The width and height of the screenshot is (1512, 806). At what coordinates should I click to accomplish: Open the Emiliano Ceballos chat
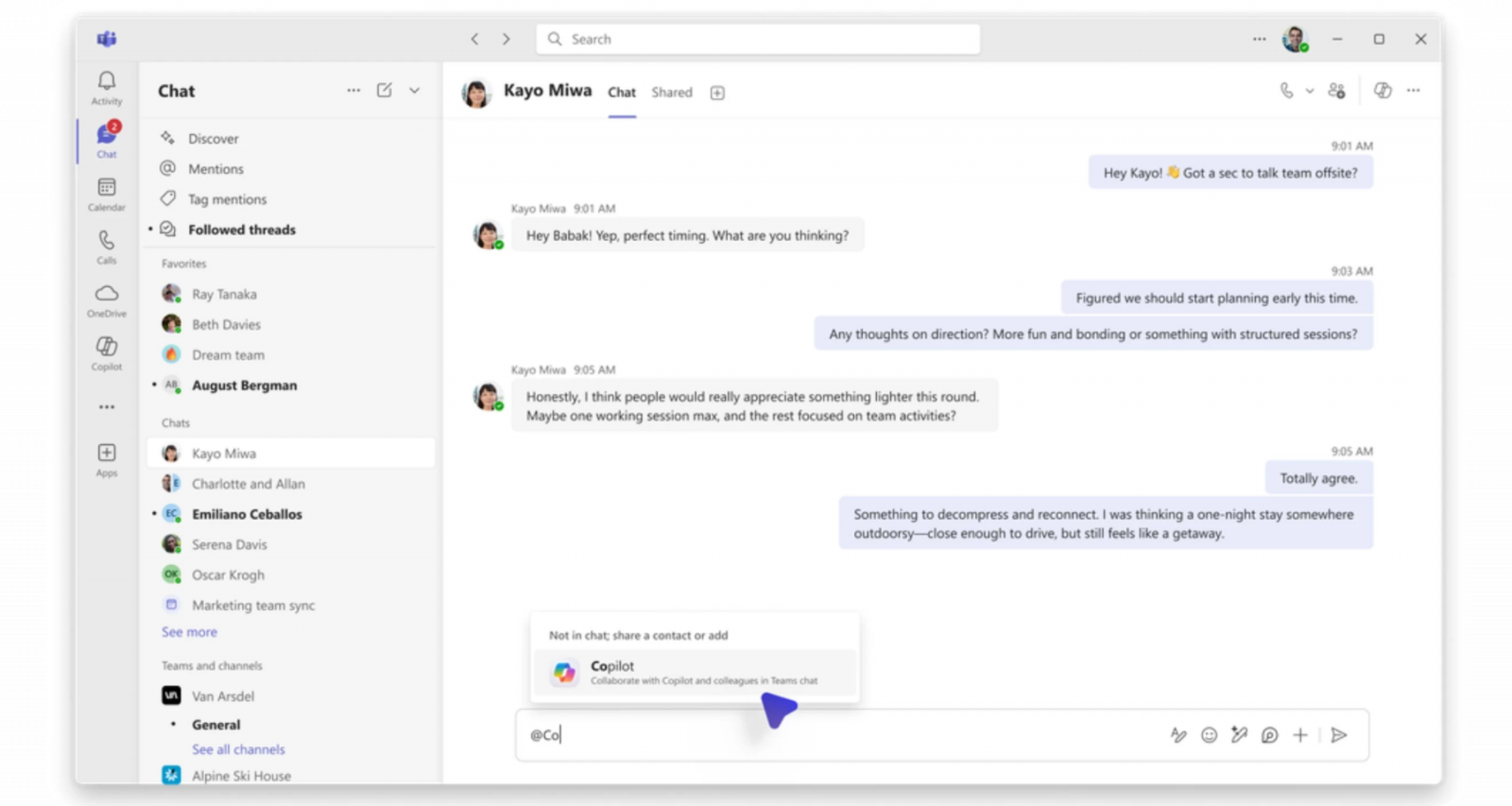[x=247, y=514]
